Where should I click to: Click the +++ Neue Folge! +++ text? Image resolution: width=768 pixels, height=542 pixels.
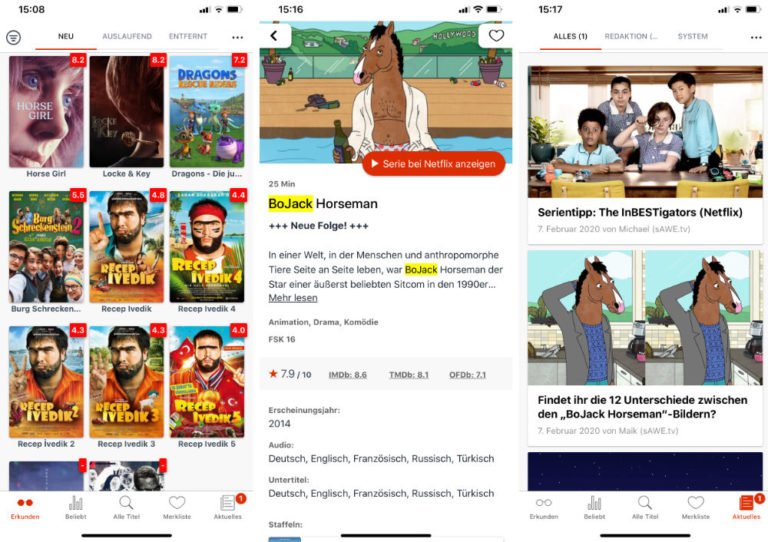[x=318, y=226]
